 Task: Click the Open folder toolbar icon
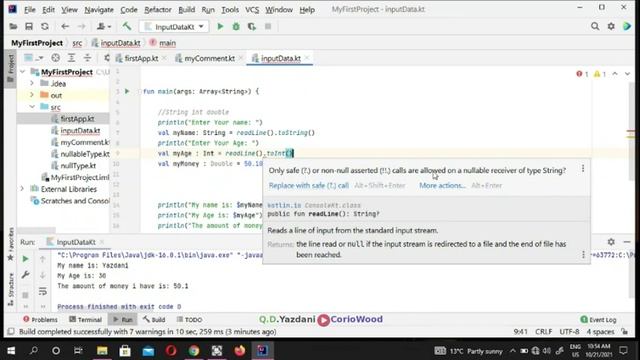tap(13, 27)
